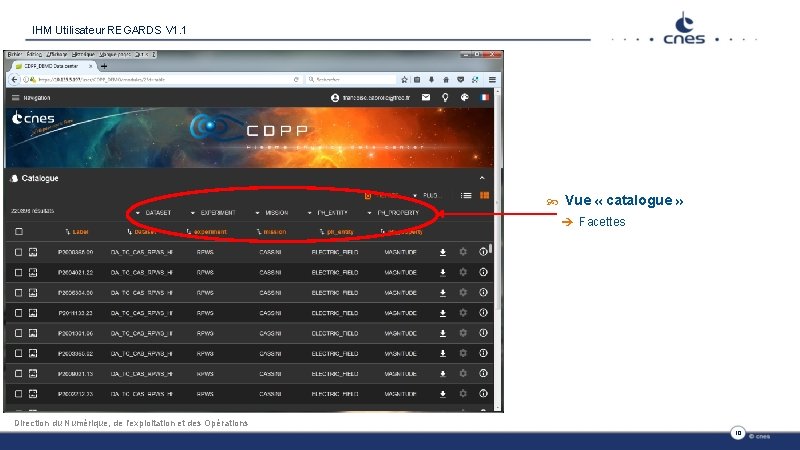The image size is (800, 450).
Task: Expand the PH_PROPERTY facet dropdown
Action: point(393,213)
